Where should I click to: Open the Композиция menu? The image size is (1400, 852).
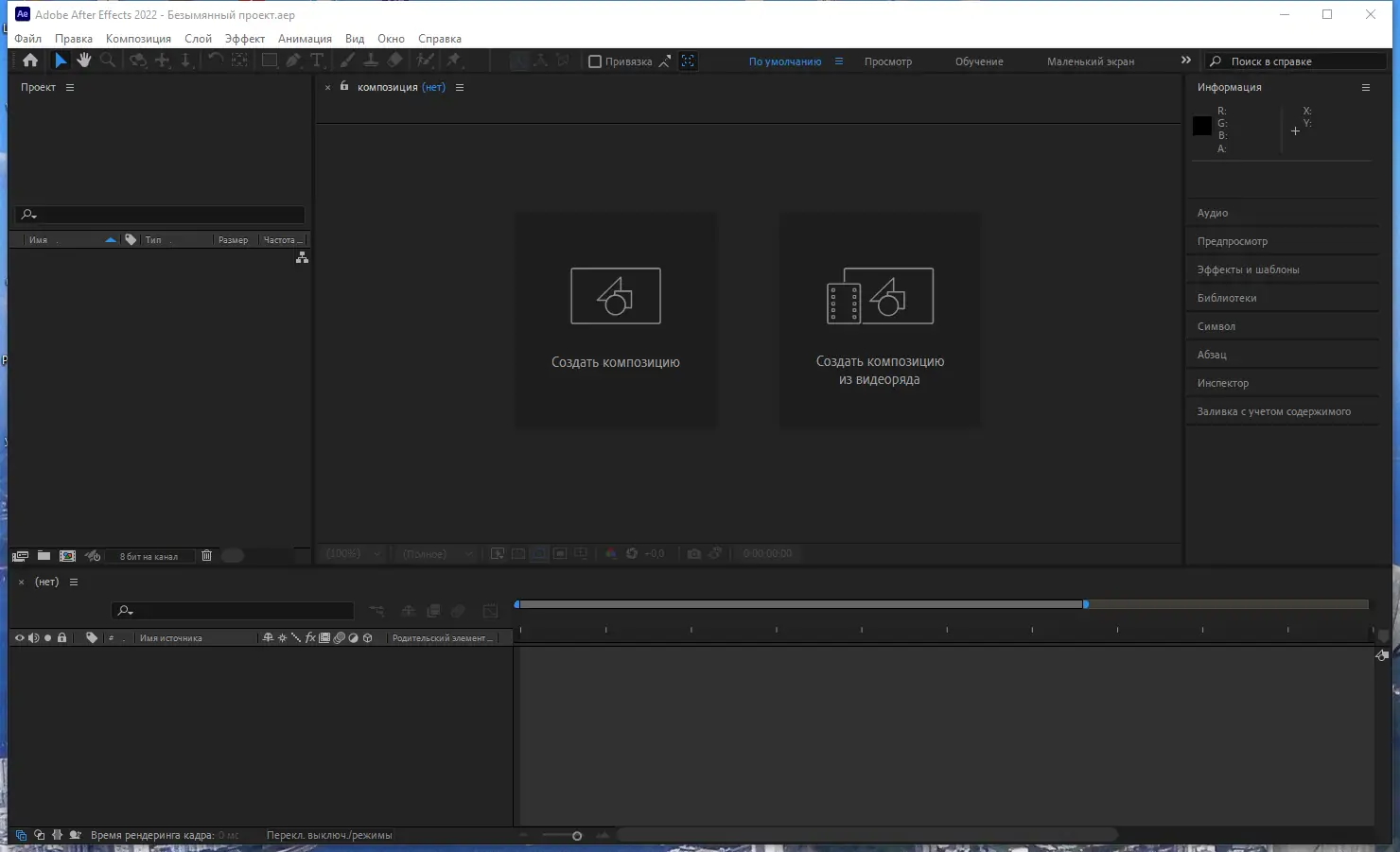tap(138, 39)
